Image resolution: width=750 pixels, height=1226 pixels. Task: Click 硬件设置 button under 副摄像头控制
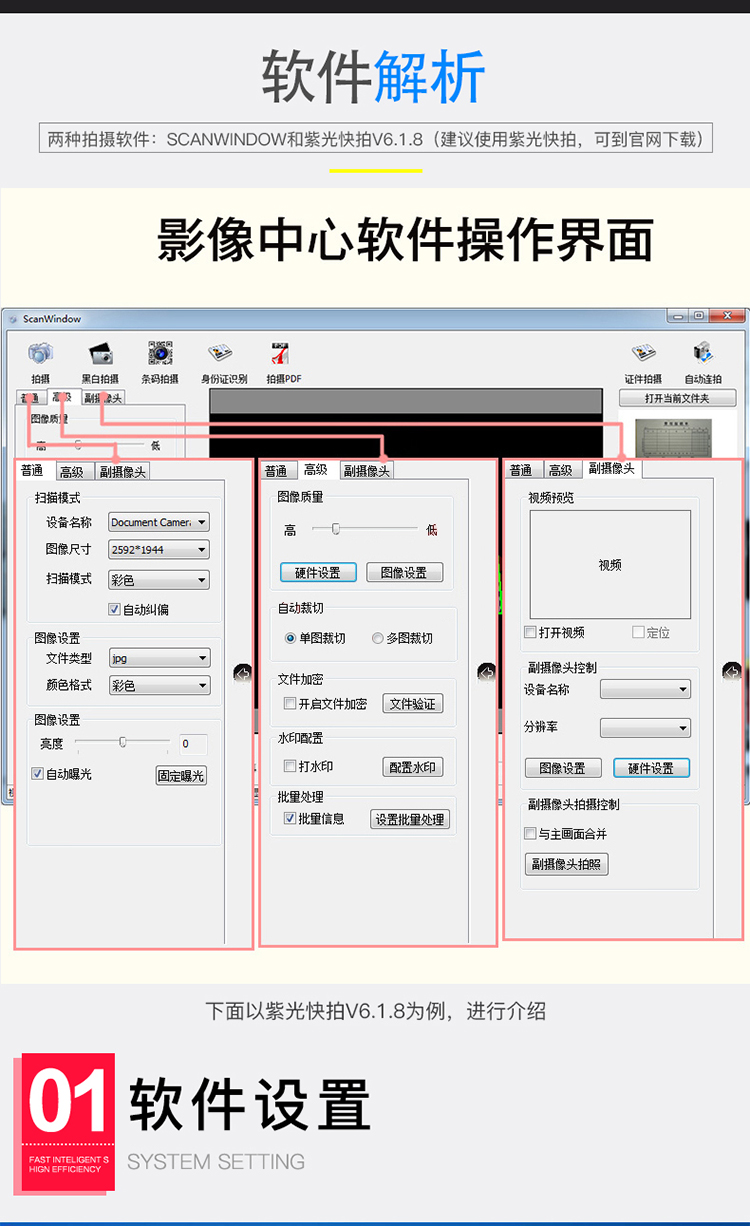pos(651,768)
